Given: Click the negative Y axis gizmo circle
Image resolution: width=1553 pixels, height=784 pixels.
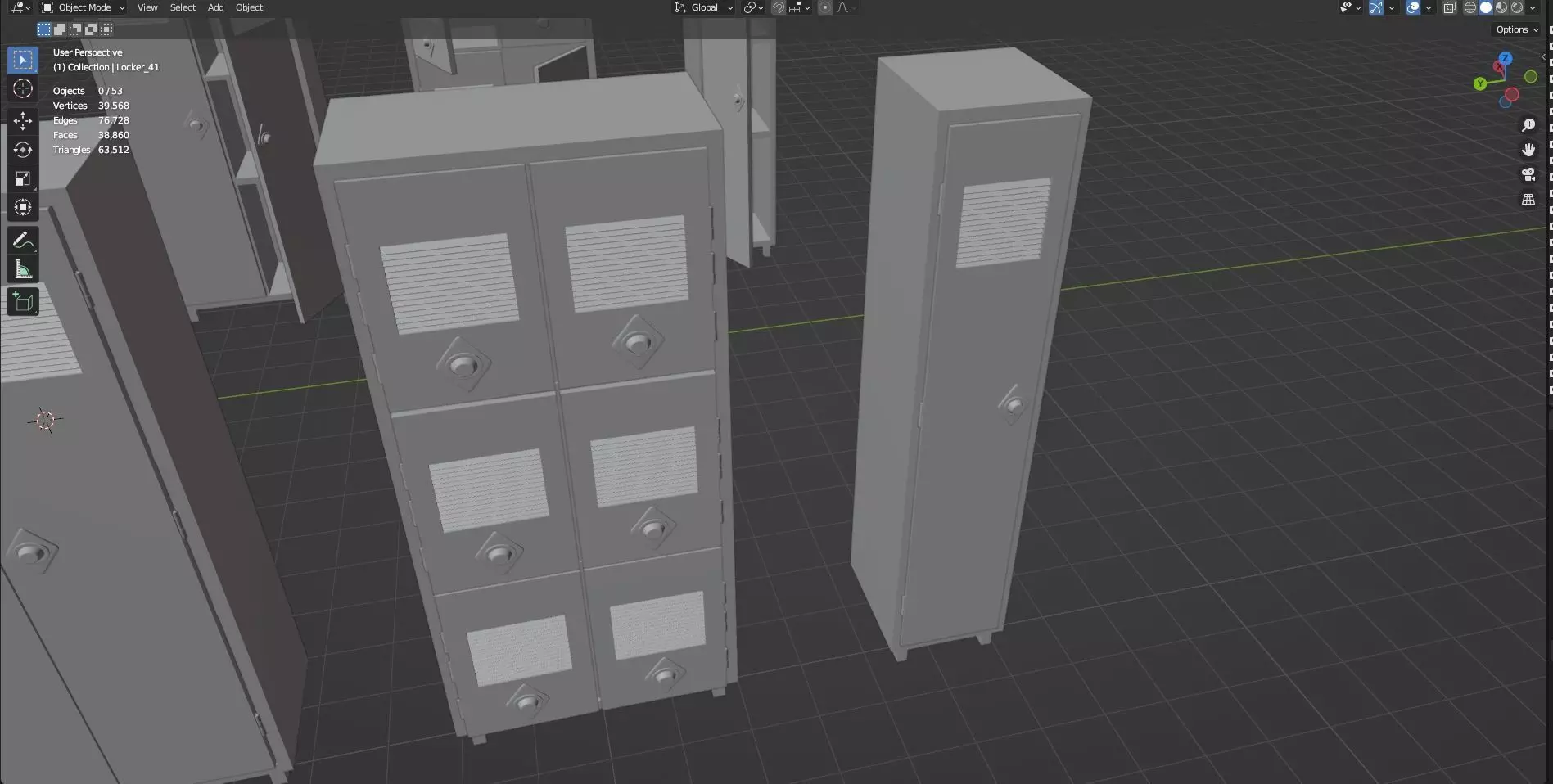Looking at the screenshot, I should (x=1531, y=77).
